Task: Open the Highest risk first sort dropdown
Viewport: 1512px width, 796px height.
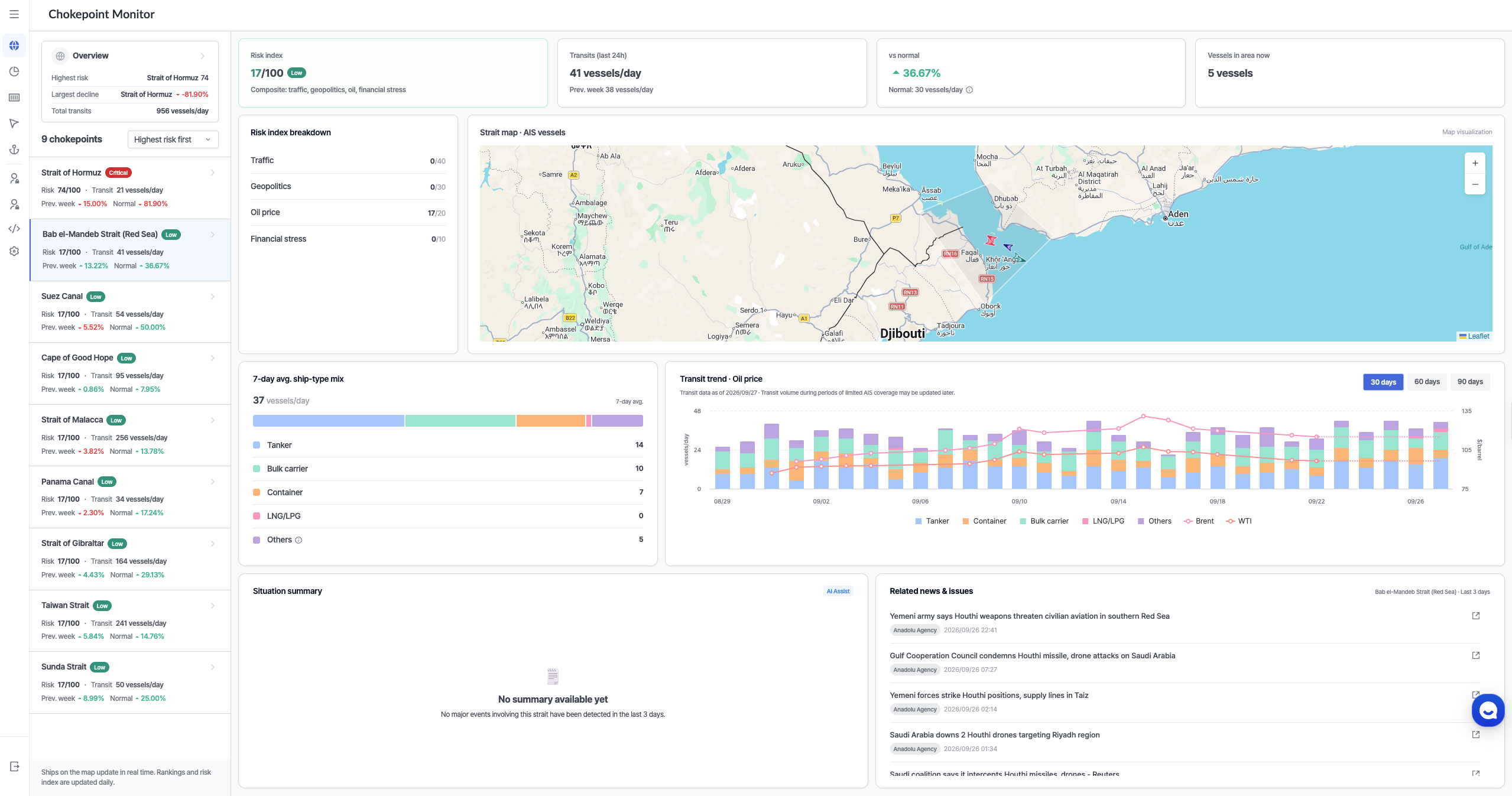Action: pos(173,139)
